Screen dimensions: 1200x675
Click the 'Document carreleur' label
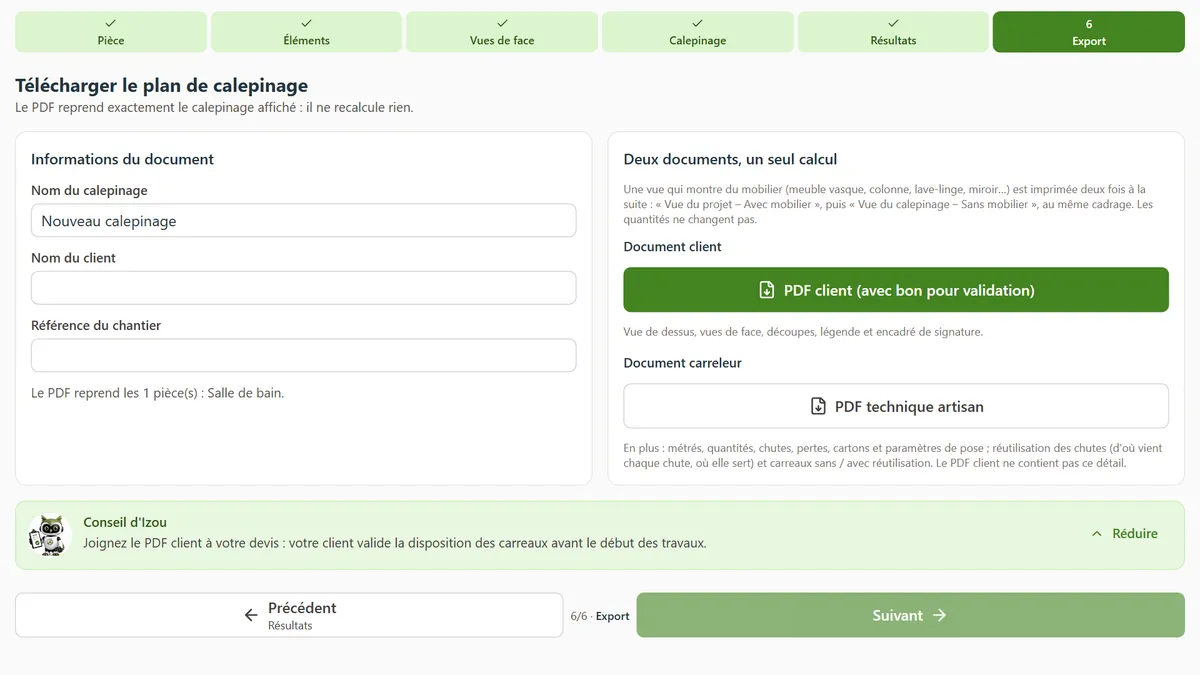pyautogui.click(x=682, y=363)
